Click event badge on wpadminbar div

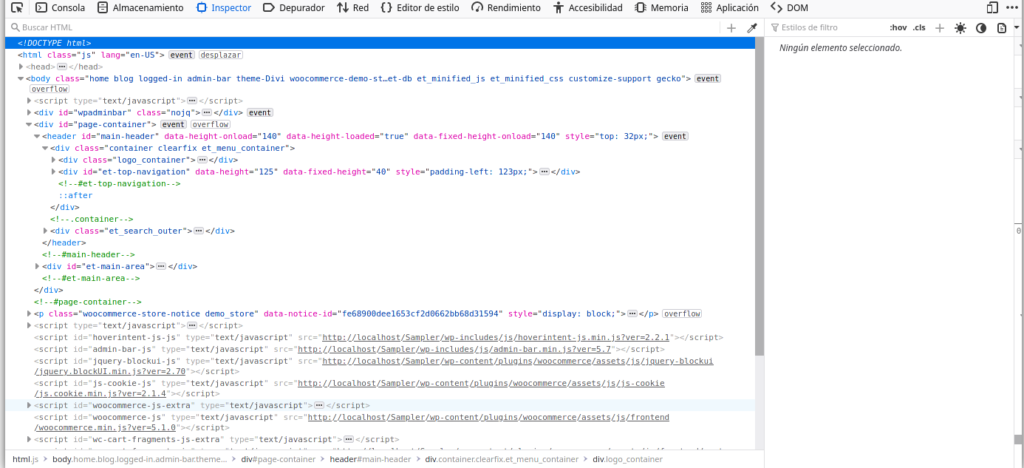259,112
